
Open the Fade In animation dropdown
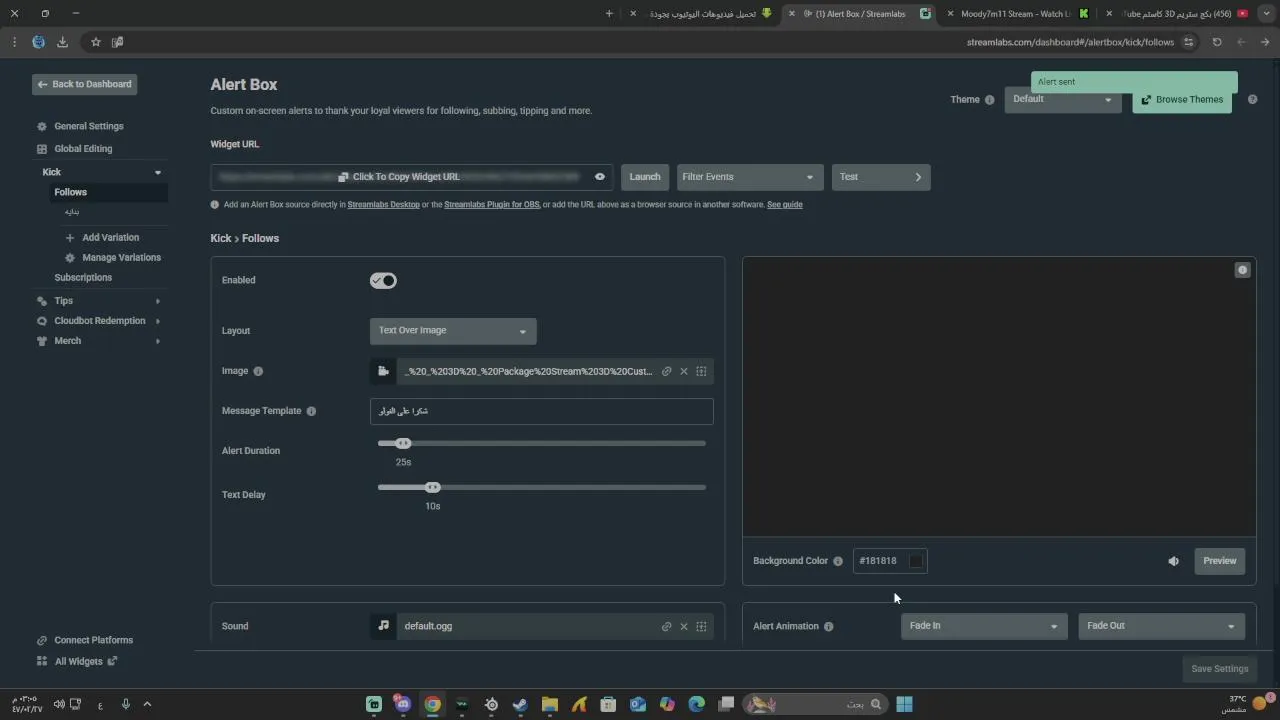point(983,626)
